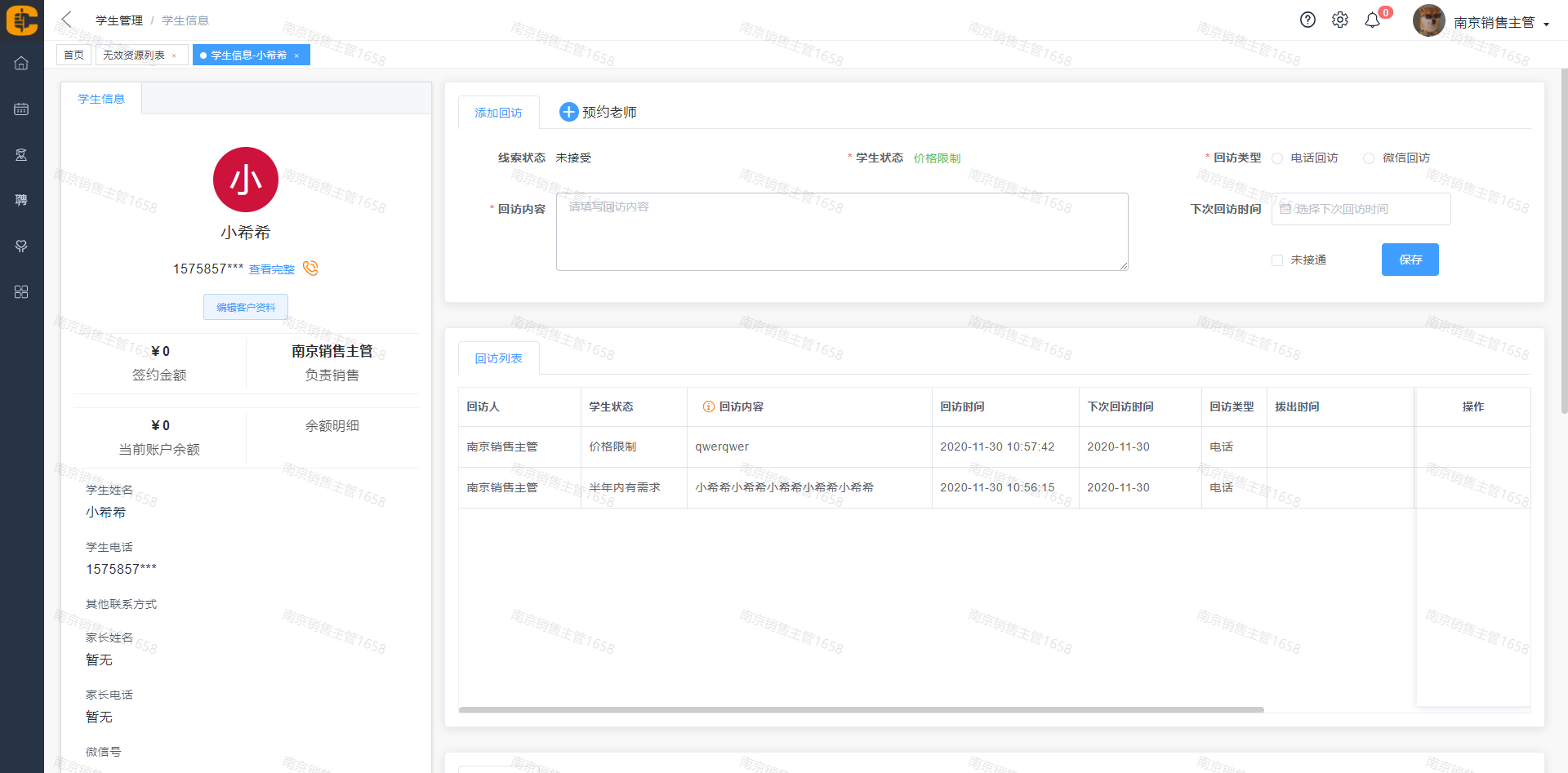Switch to the 无效资源列表 tab
The image size is (1568, 773).
pos(134,56)
